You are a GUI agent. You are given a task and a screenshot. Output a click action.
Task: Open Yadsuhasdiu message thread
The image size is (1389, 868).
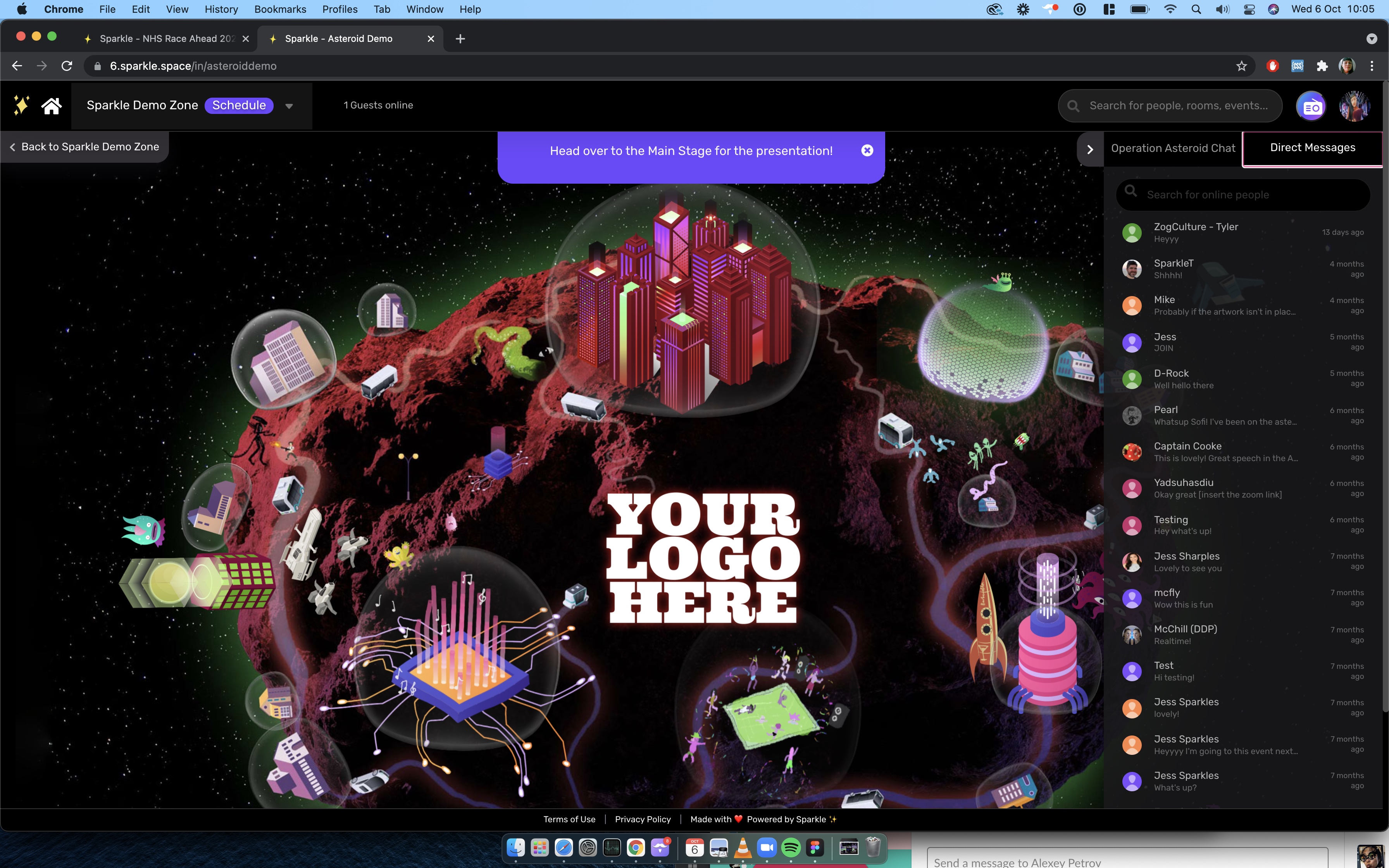point(1243,489)
